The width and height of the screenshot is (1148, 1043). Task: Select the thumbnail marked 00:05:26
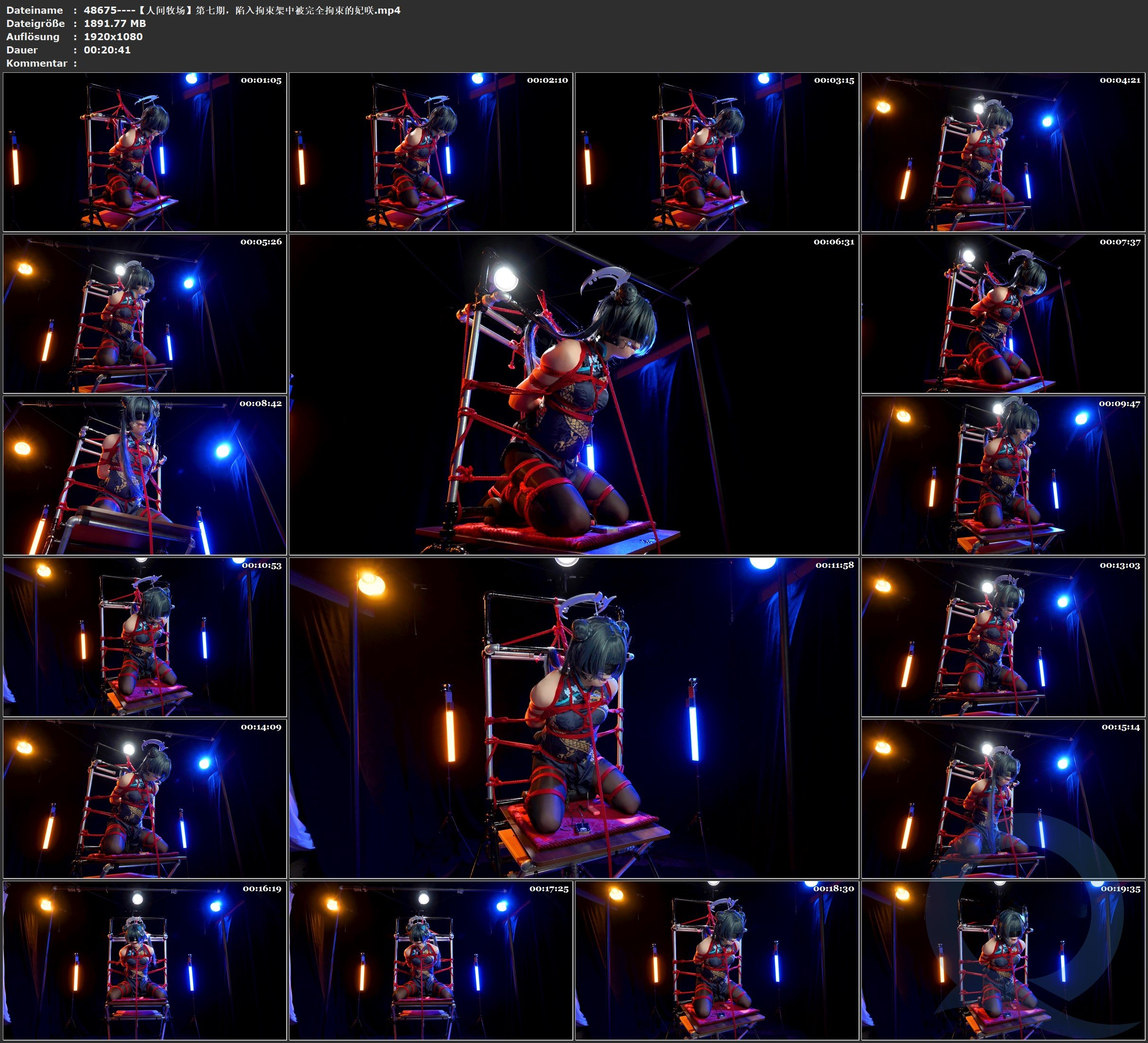point(145,313)
